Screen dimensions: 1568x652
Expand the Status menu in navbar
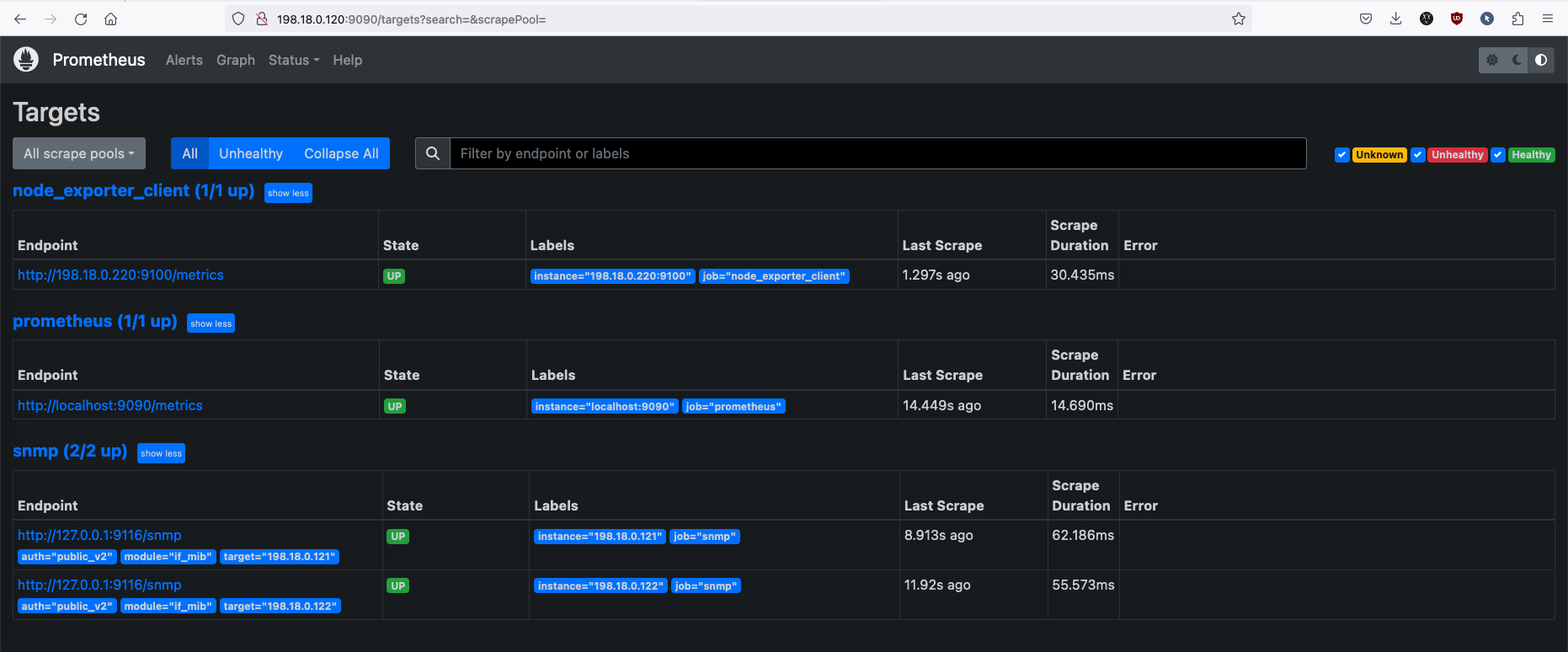[x=293, y=60]
